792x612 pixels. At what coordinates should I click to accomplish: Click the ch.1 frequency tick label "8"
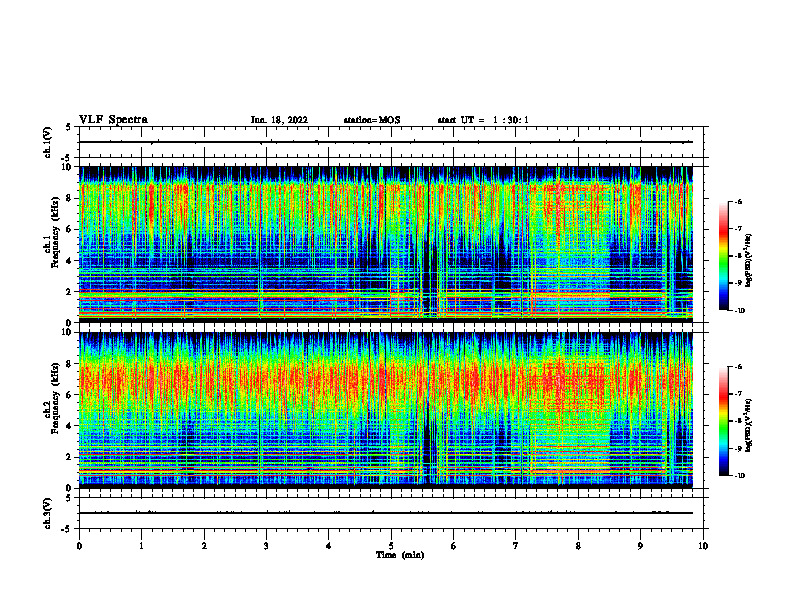[x=70, y=198]
